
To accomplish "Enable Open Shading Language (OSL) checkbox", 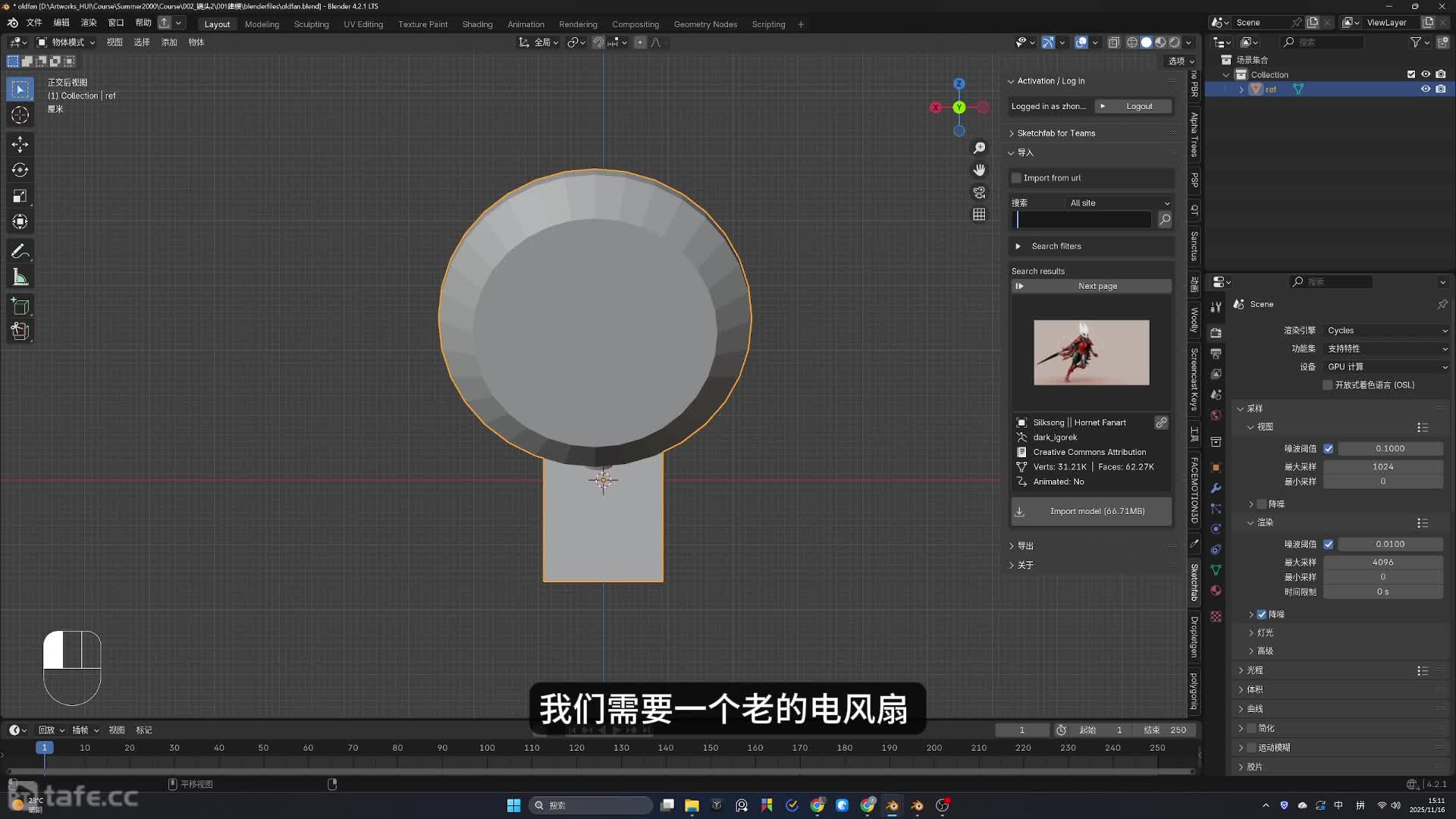I will [x=1327, y=385].
